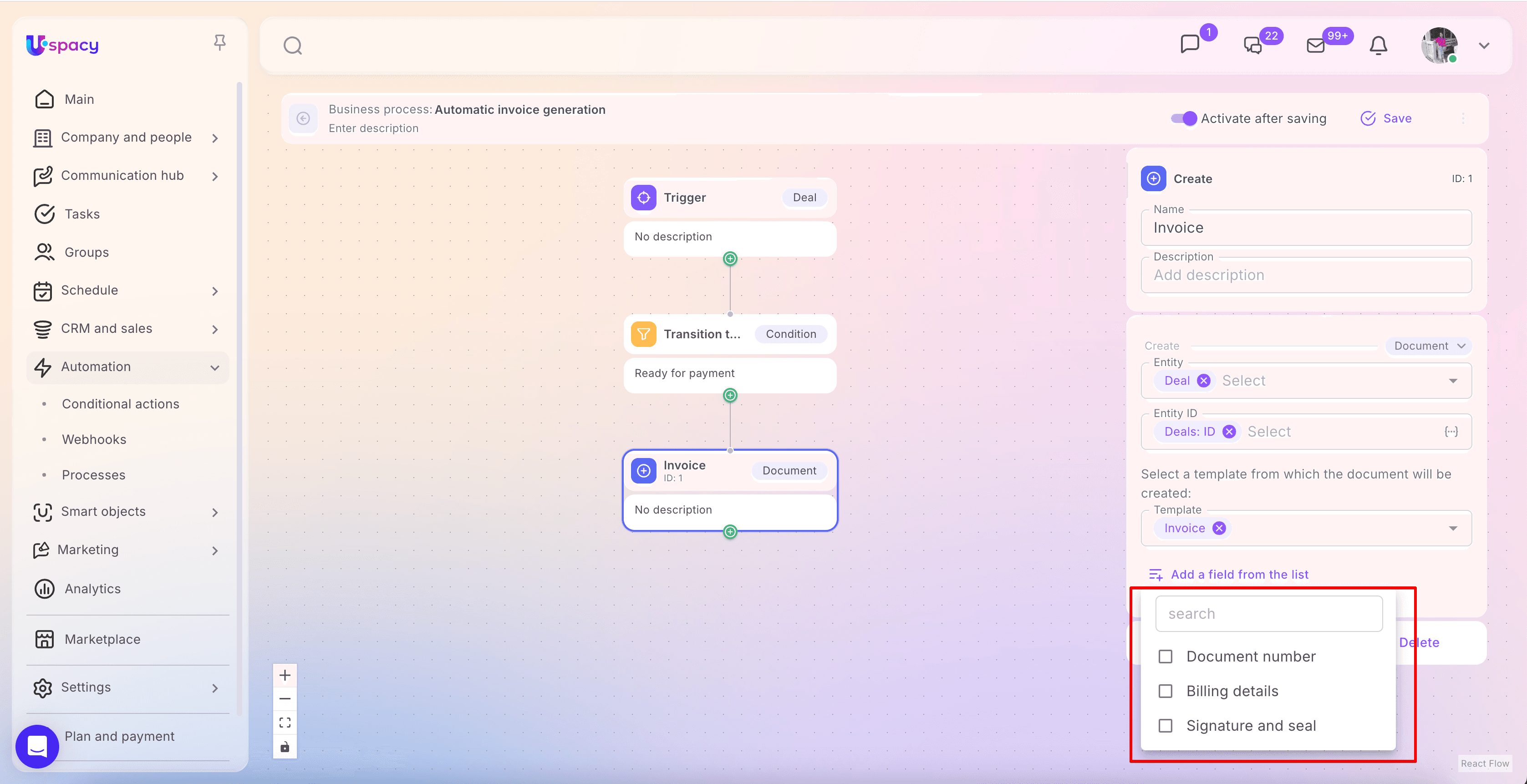Click the zoom in plus on canvas controls

pyautogui.click(x=285, y=675)
